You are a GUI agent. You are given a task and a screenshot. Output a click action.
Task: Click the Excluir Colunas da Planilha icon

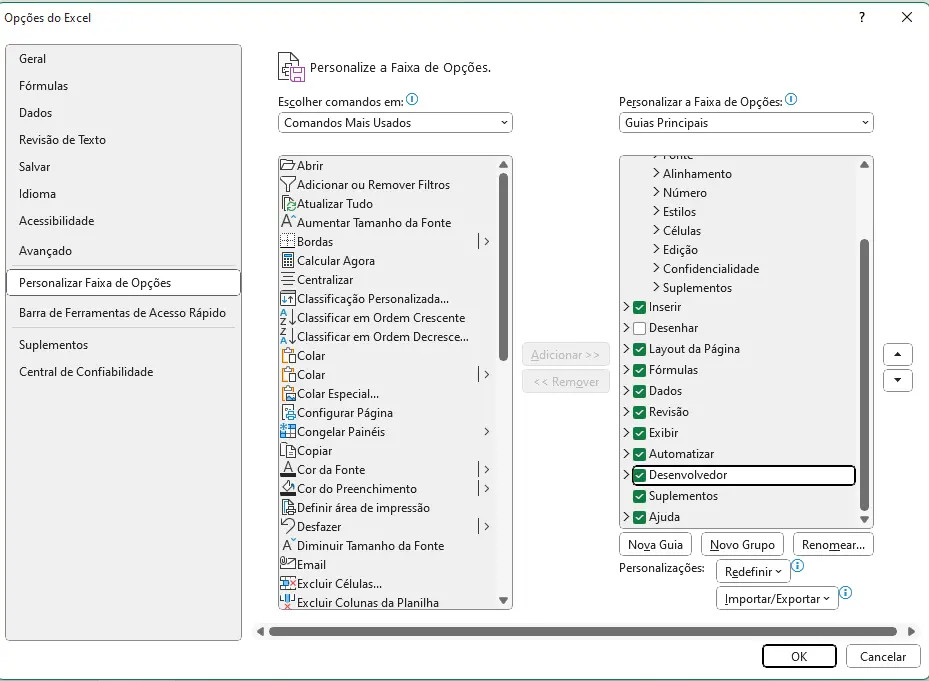(x=287, y=602)
